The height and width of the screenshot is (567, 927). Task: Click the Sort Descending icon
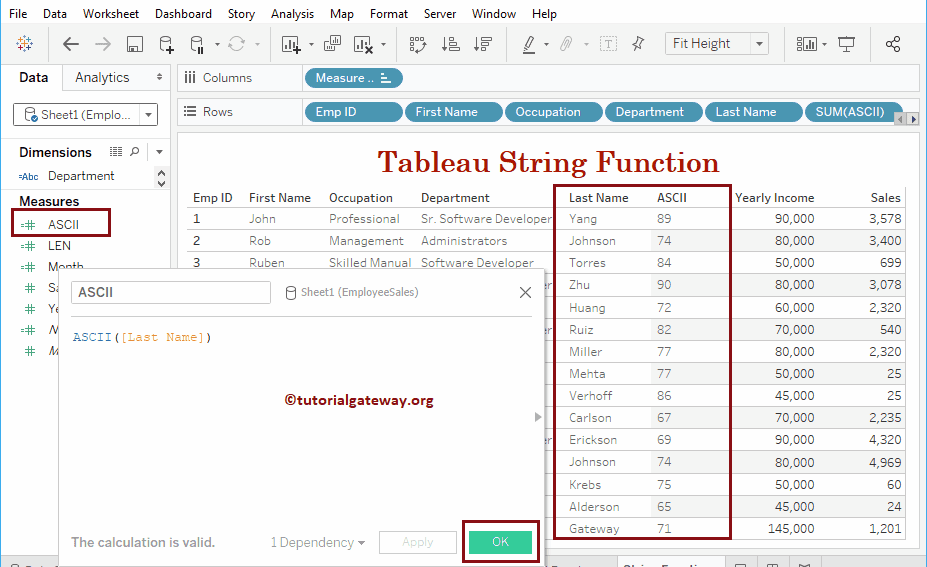click(483, 44)
